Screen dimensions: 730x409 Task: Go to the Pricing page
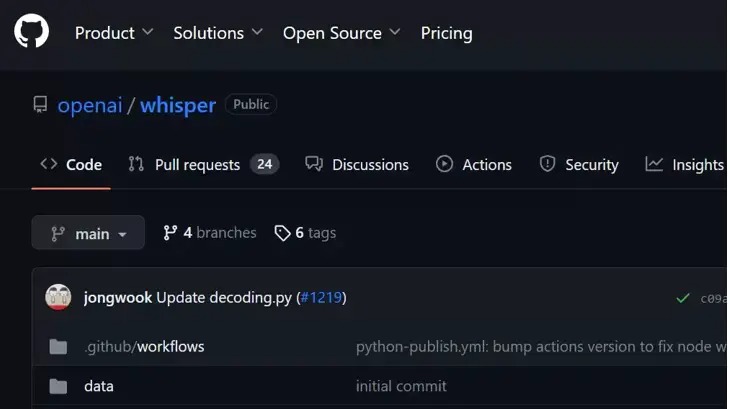[446, 33]
